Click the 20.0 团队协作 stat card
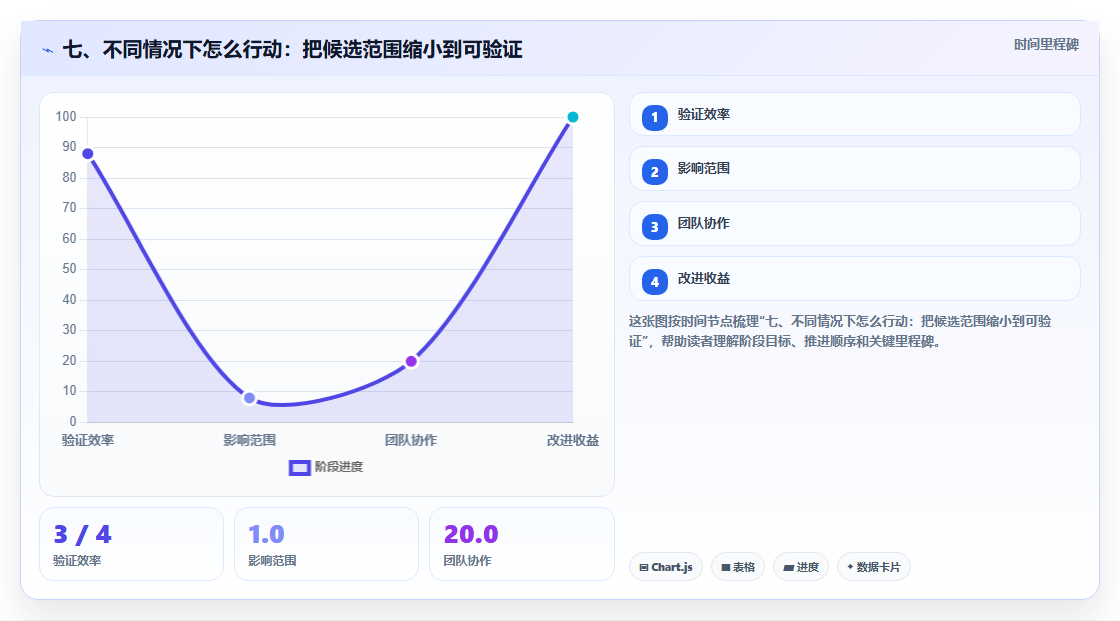 pos(521,545)
